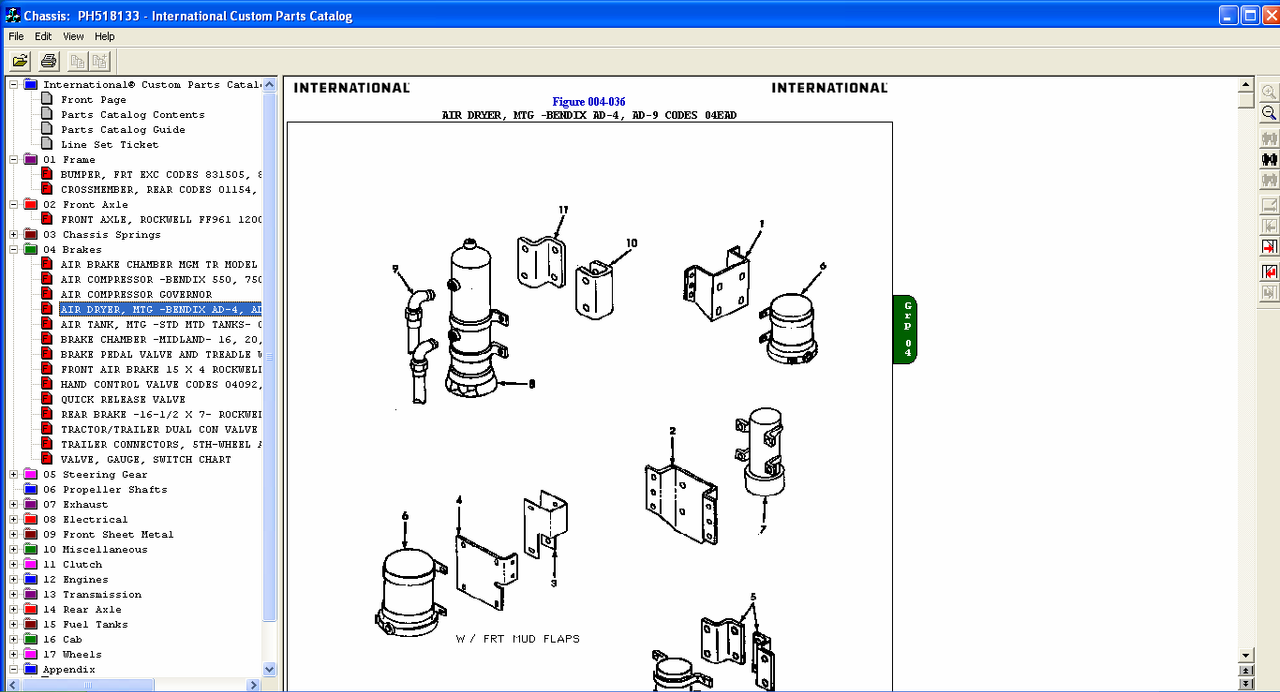The width and height of the screenshot is (1280, 692).
Task: Click the blue Appendix folder icon
Action: [30, 670]
